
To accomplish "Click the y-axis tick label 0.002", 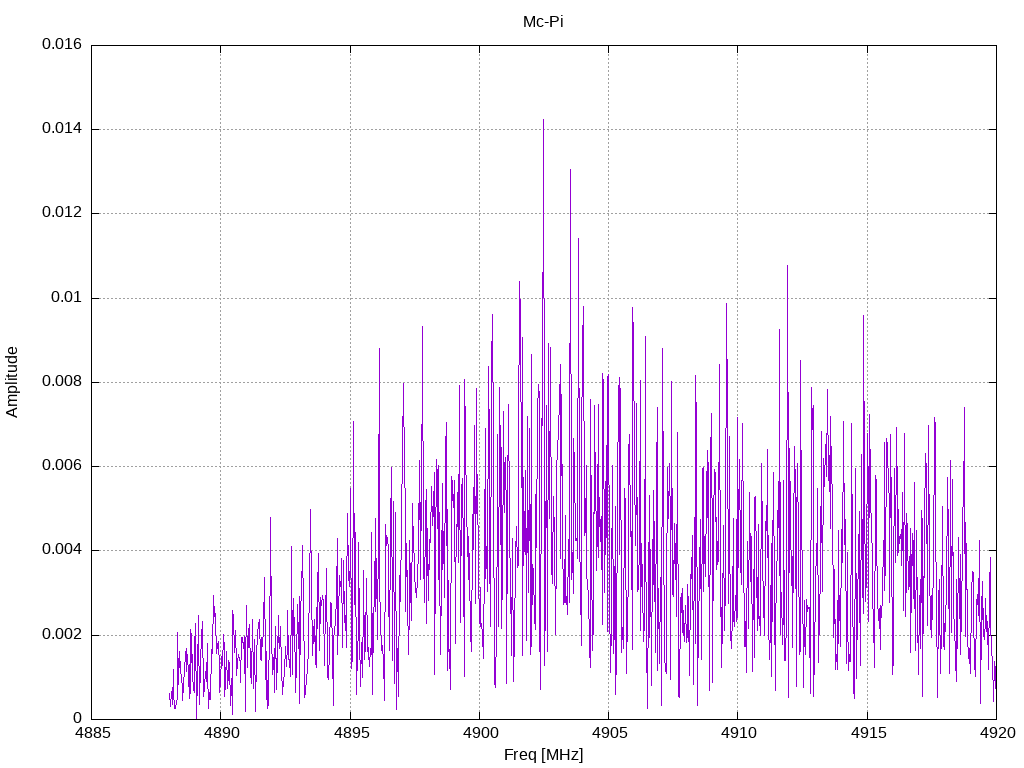I will coord(62,634).
